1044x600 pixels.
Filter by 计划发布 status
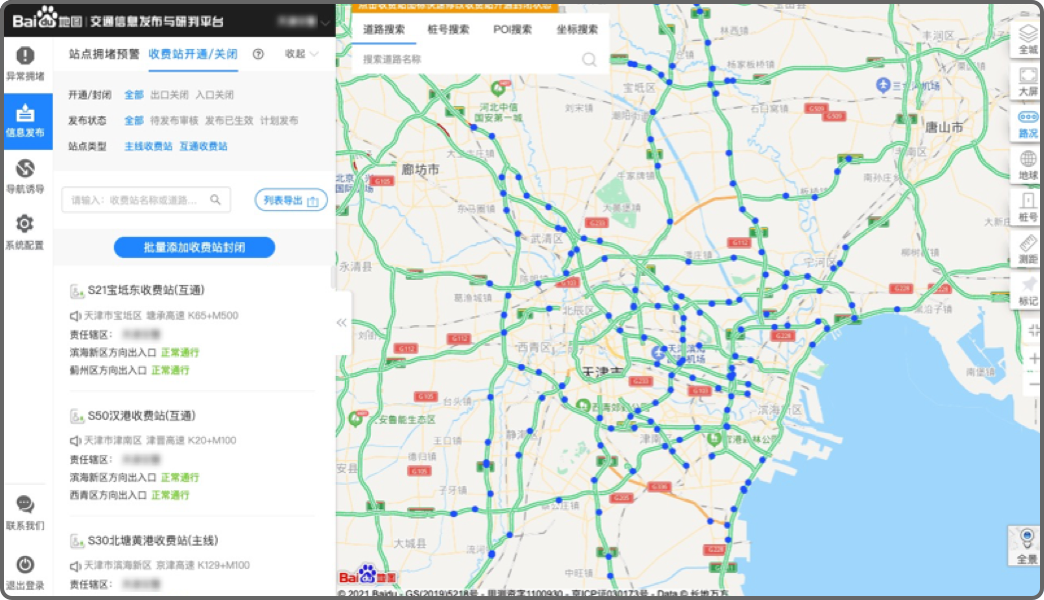[279, 121]
